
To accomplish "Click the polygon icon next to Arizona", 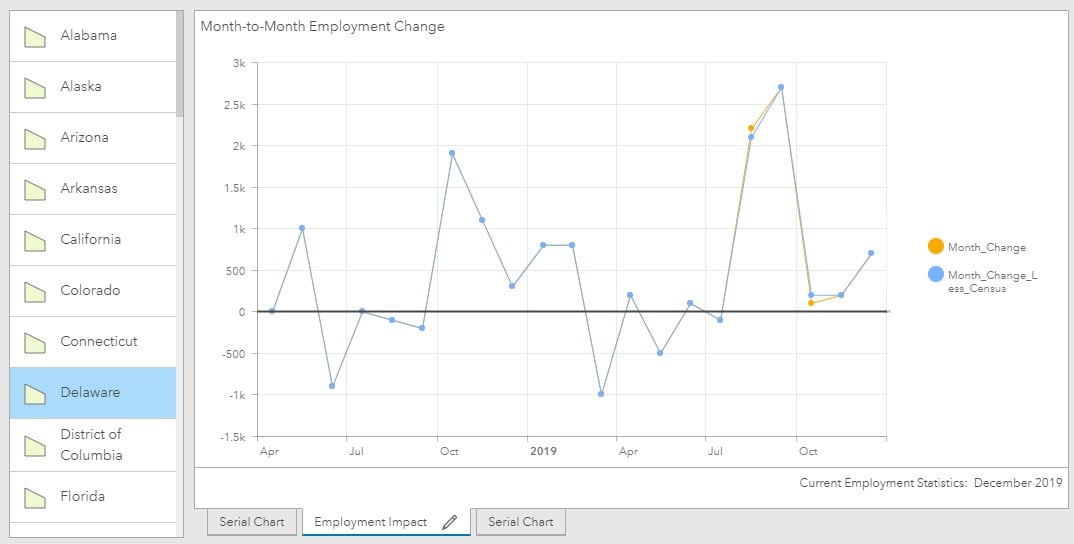I will 35,139.
